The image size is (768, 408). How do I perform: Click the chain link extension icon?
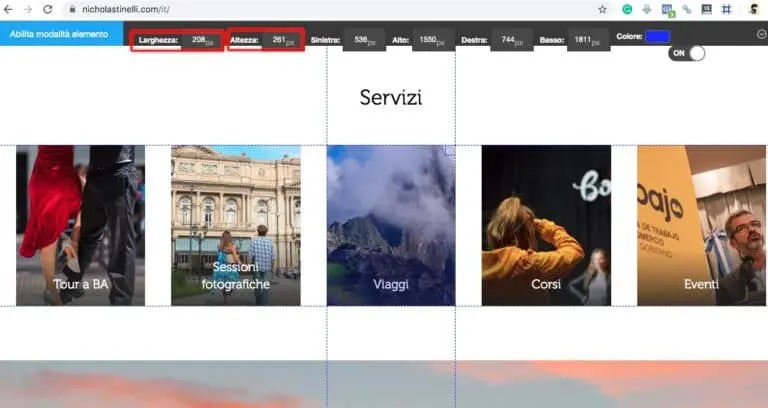coord(687,9)
